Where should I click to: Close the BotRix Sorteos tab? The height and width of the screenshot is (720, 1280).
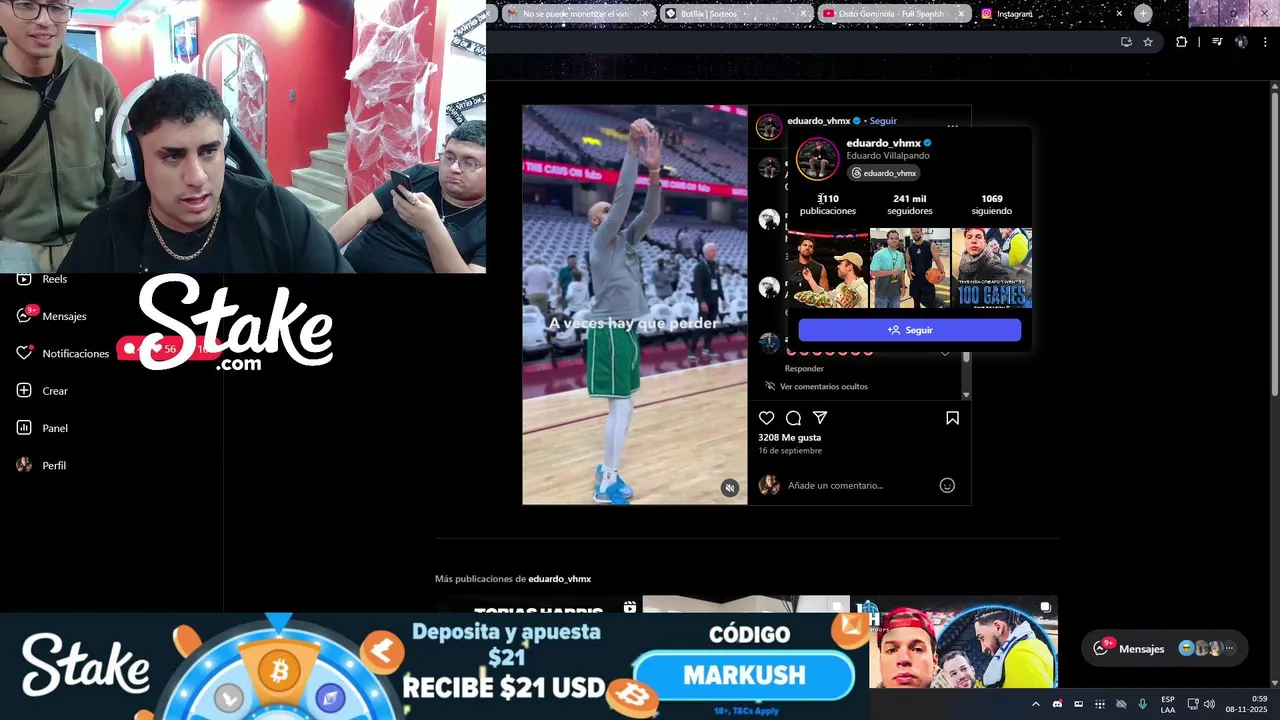(803, 14)
